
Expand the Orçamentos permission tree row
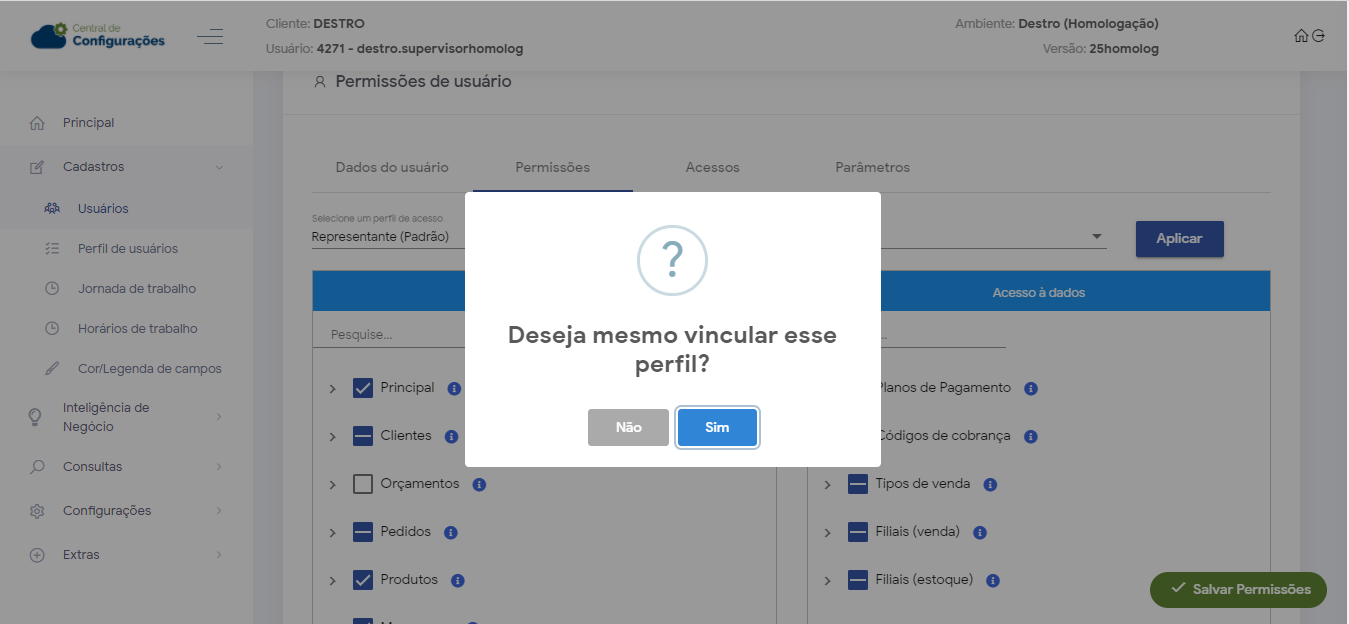tap(333, 484)
